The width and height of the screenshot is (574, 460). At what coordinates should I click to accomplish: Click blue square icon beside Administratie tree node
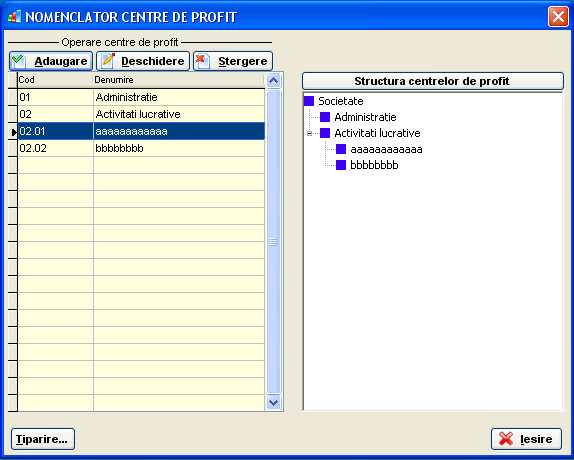pos(325,117)
